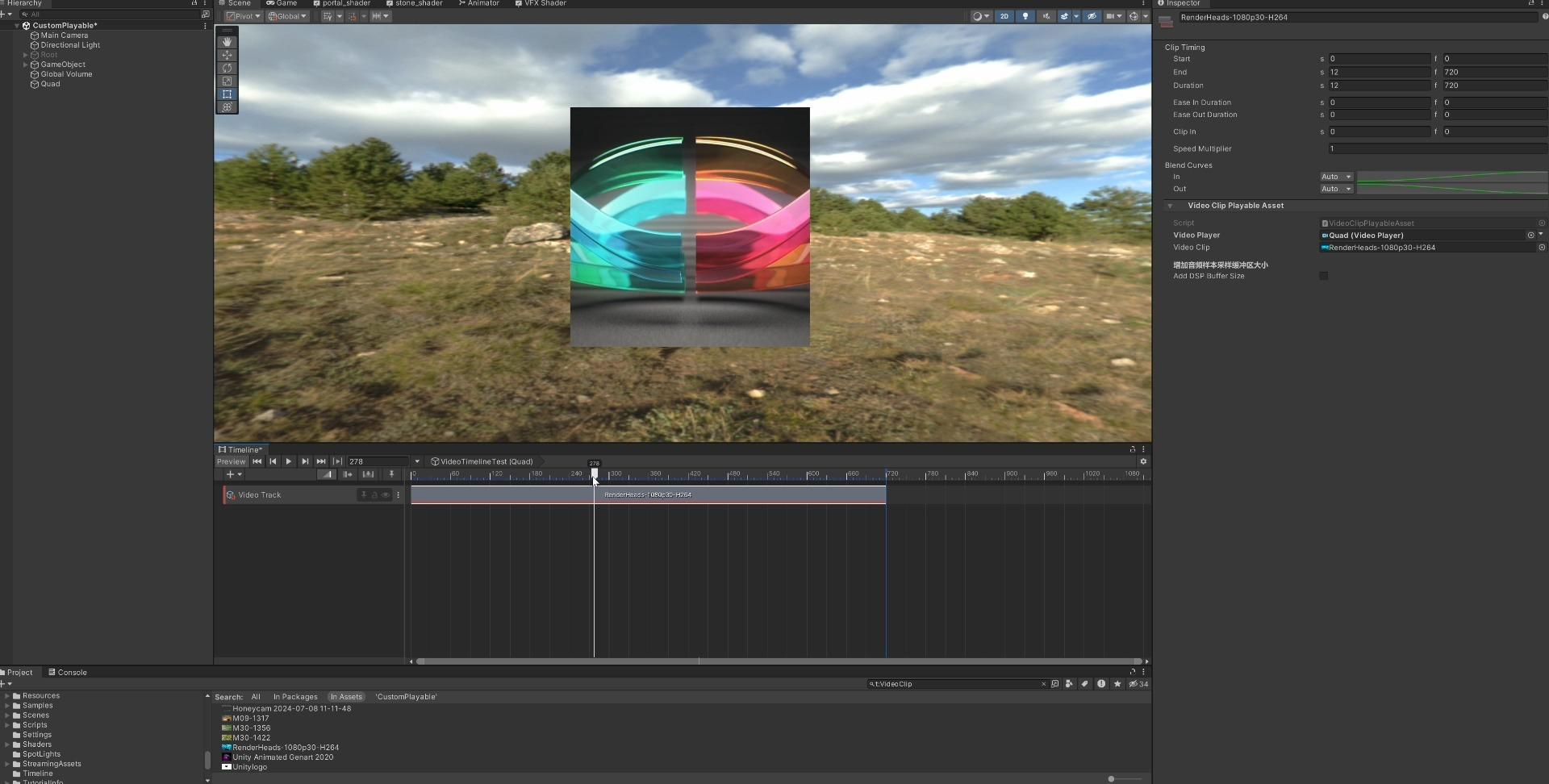
Task: Switch to the Animator tab
Action: [482, 3]
